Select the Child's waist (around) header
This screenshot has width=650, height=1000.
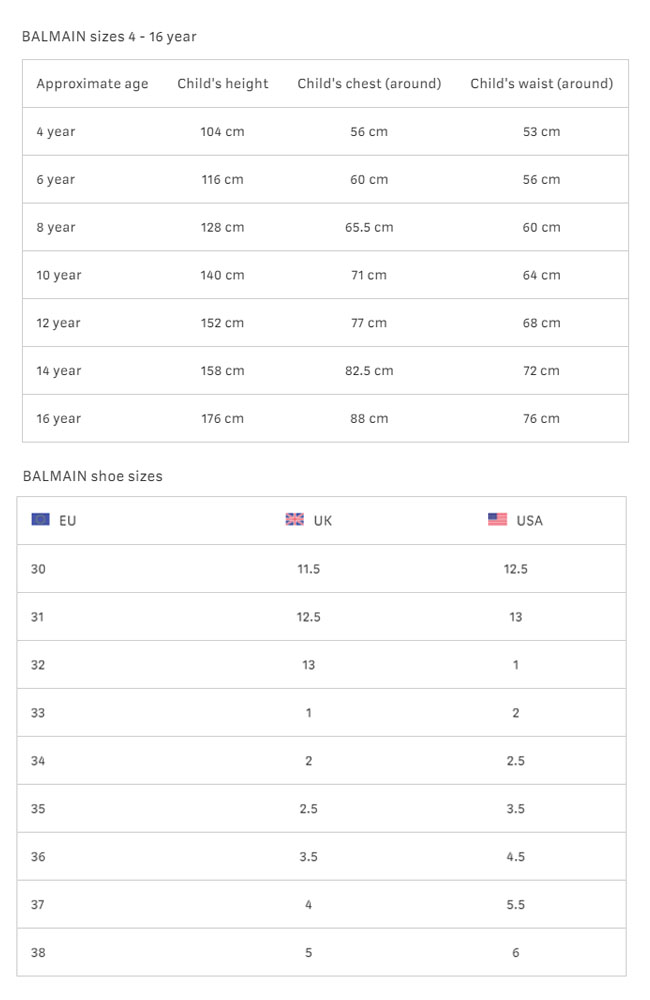click(542, 84)
